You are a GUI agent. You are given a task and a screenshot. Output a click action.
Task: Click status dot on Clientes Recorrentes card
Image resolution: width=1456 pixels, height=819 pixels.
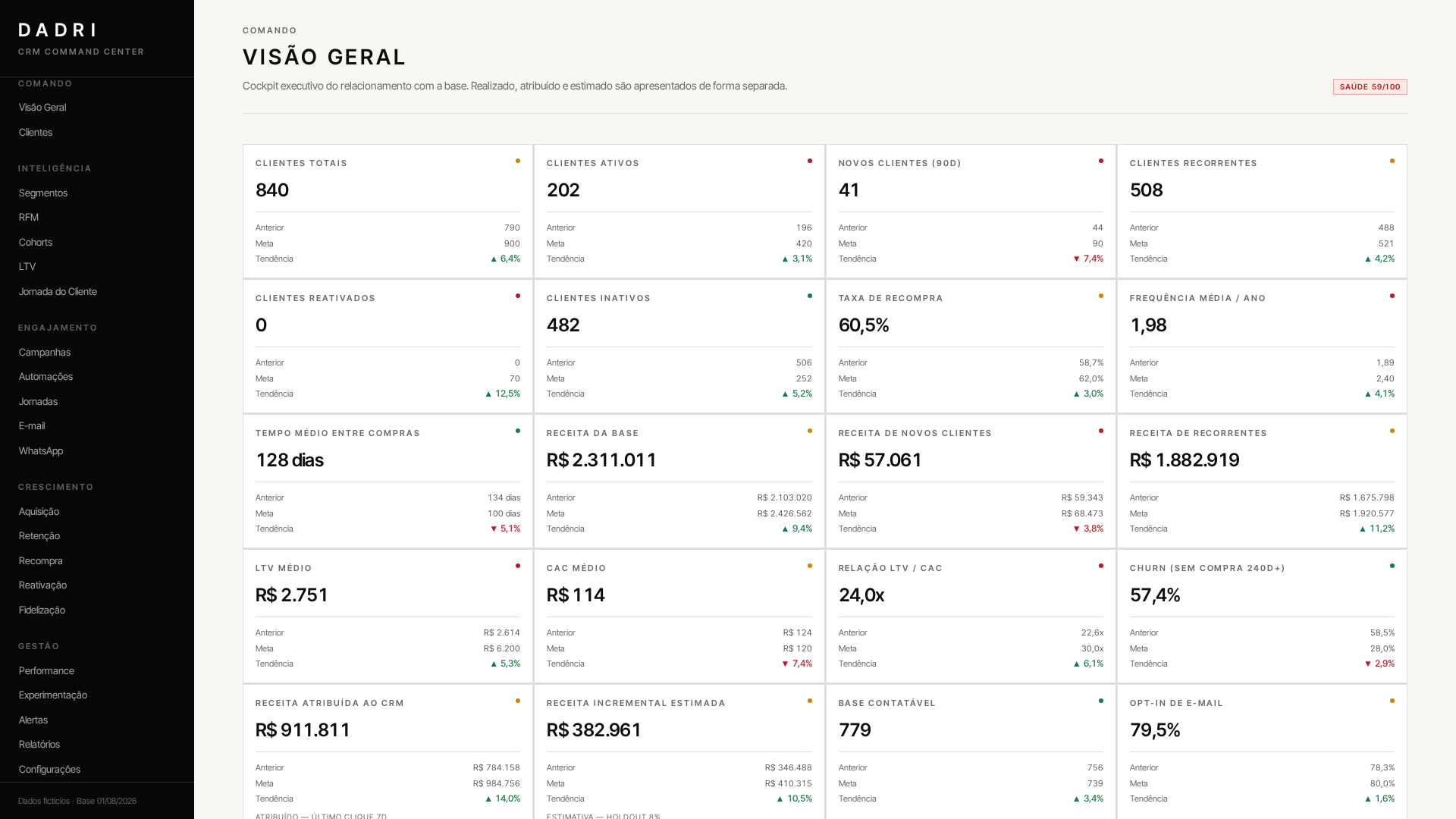point(1392,161)
